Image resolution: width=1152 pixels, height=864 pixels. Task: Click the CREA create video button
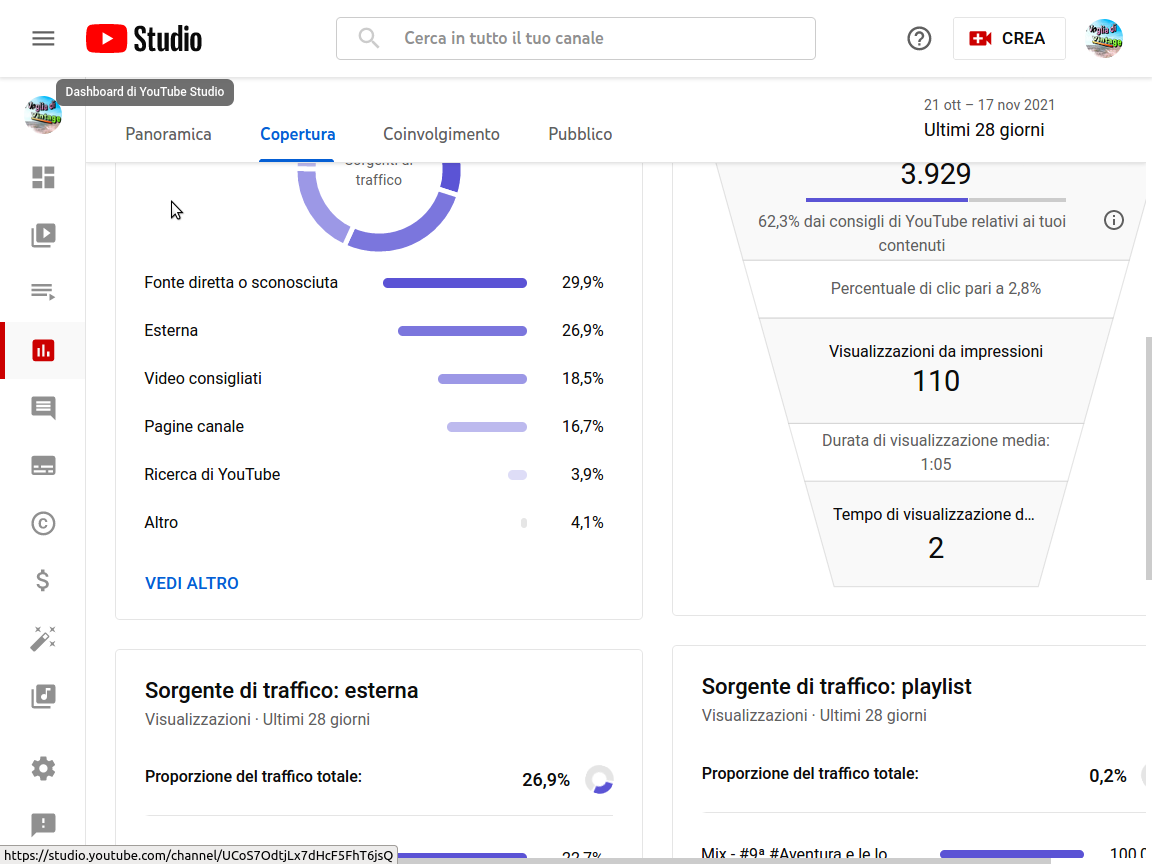[x=1009, y=38]
